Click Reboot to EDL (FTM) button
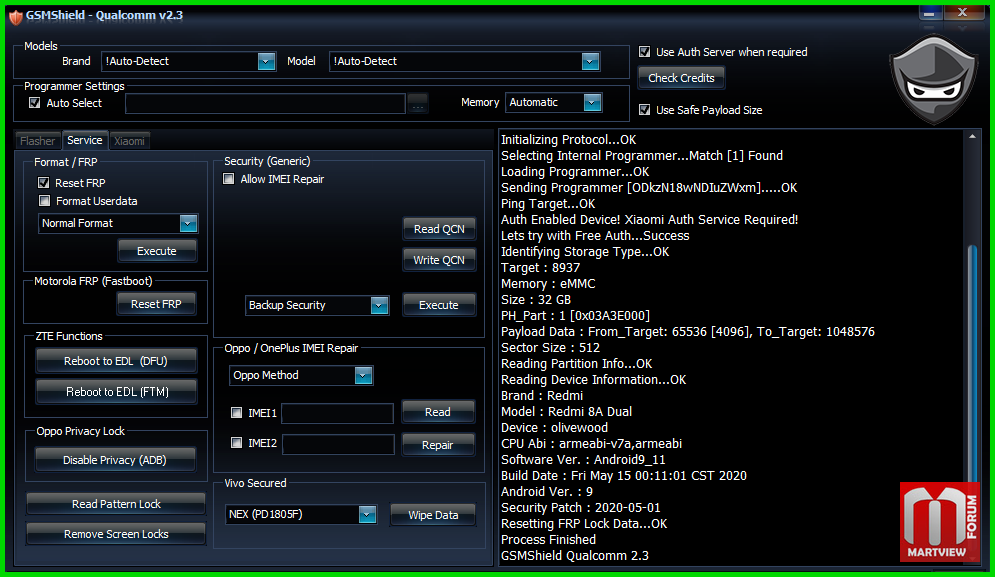The height and width of the screenshot is (577, 995). click(x=117, y=392)
